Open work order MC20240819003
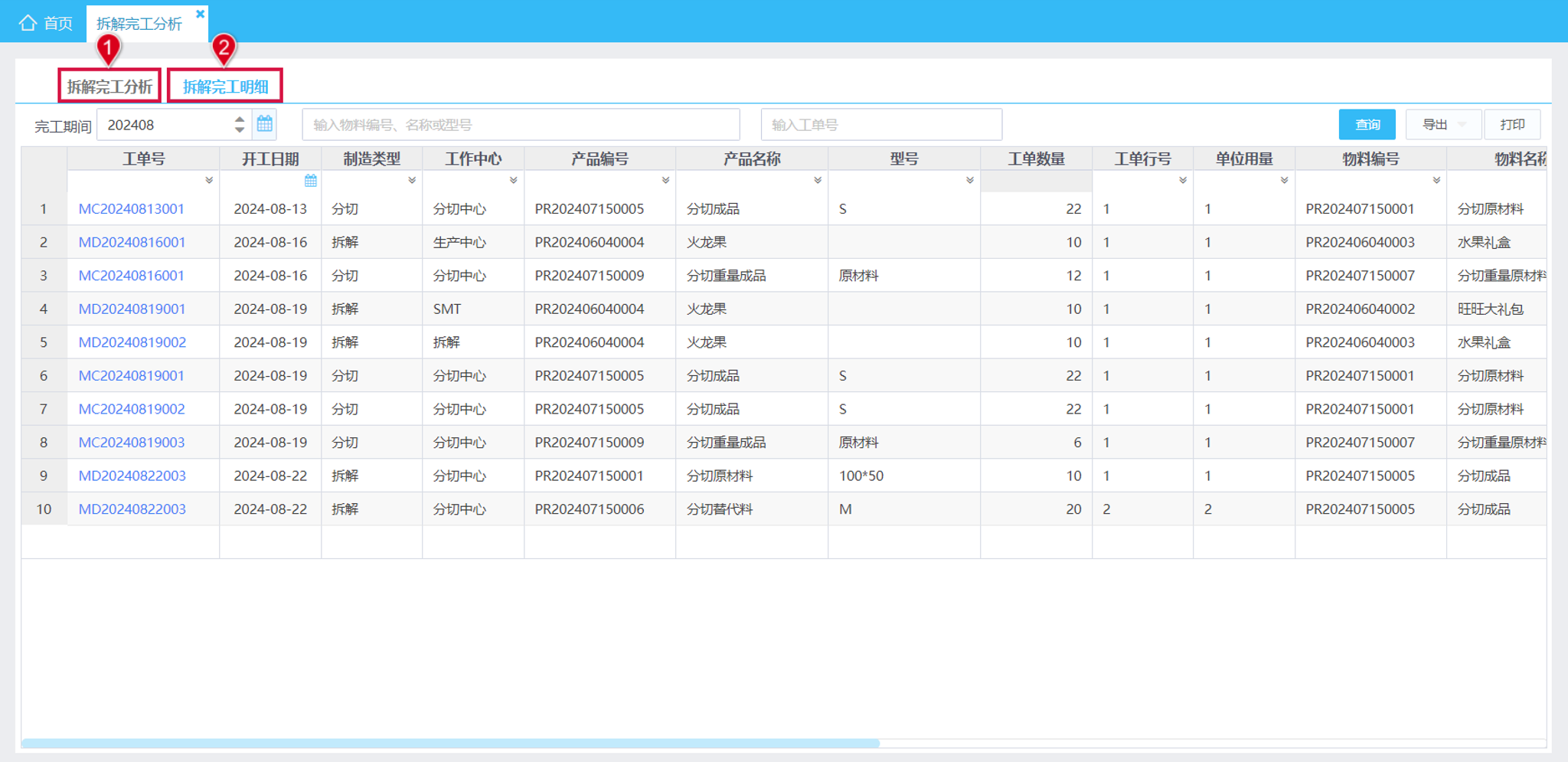This screenshot has width=1568, height=762. 131,442
